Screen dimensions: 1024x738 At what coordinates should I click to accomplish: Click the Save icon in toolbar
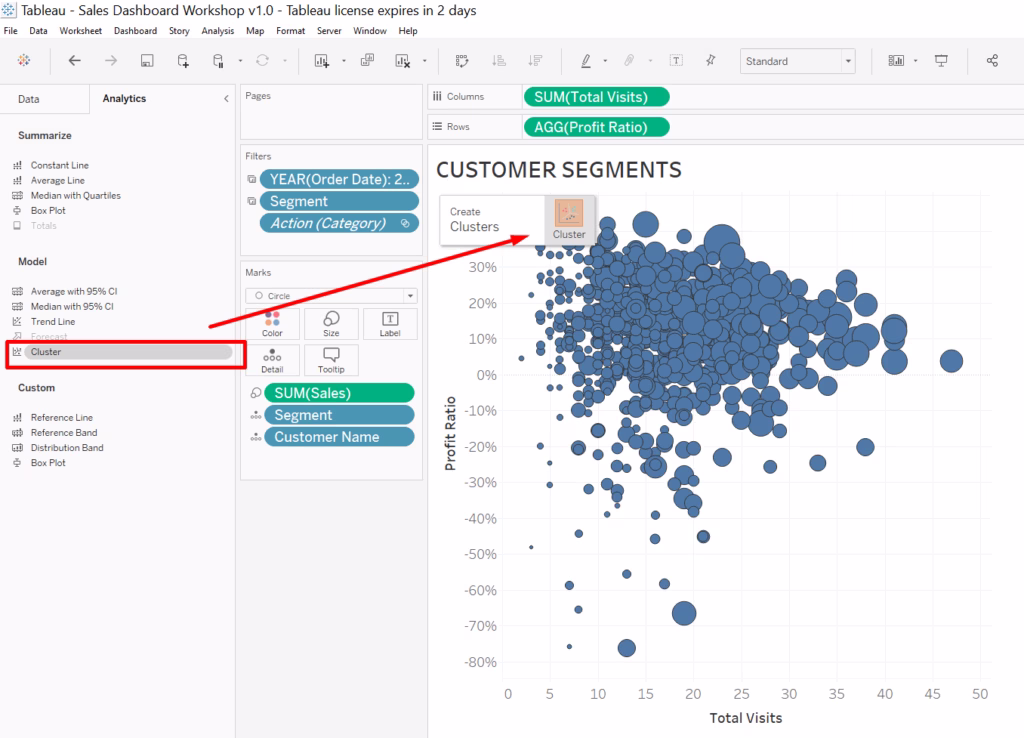click(147, 61)
